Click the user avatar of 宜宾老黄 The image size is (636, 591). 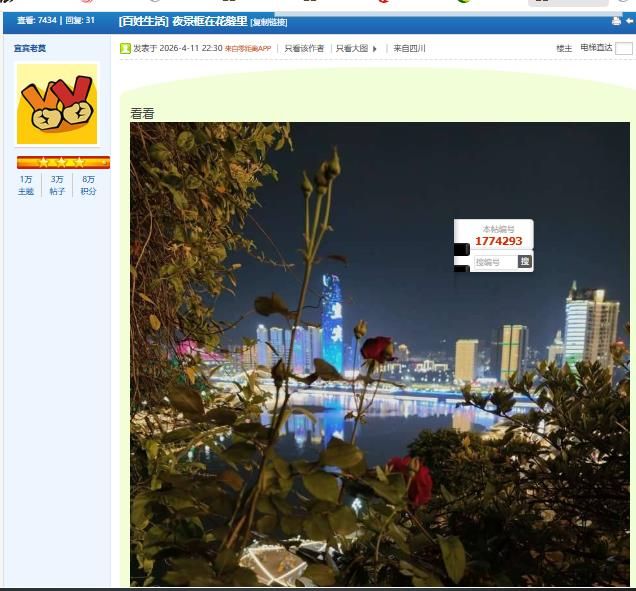point(57,104)
